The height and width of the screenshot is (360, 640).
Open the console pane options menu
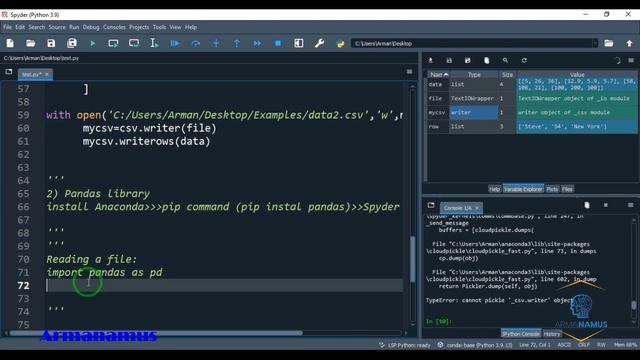[631, 205]
